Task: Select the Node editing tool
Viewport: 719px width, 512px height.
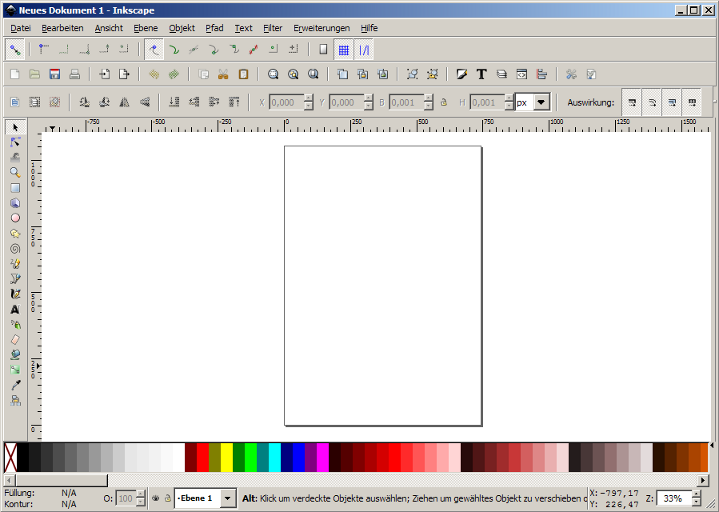Action: 15,142
